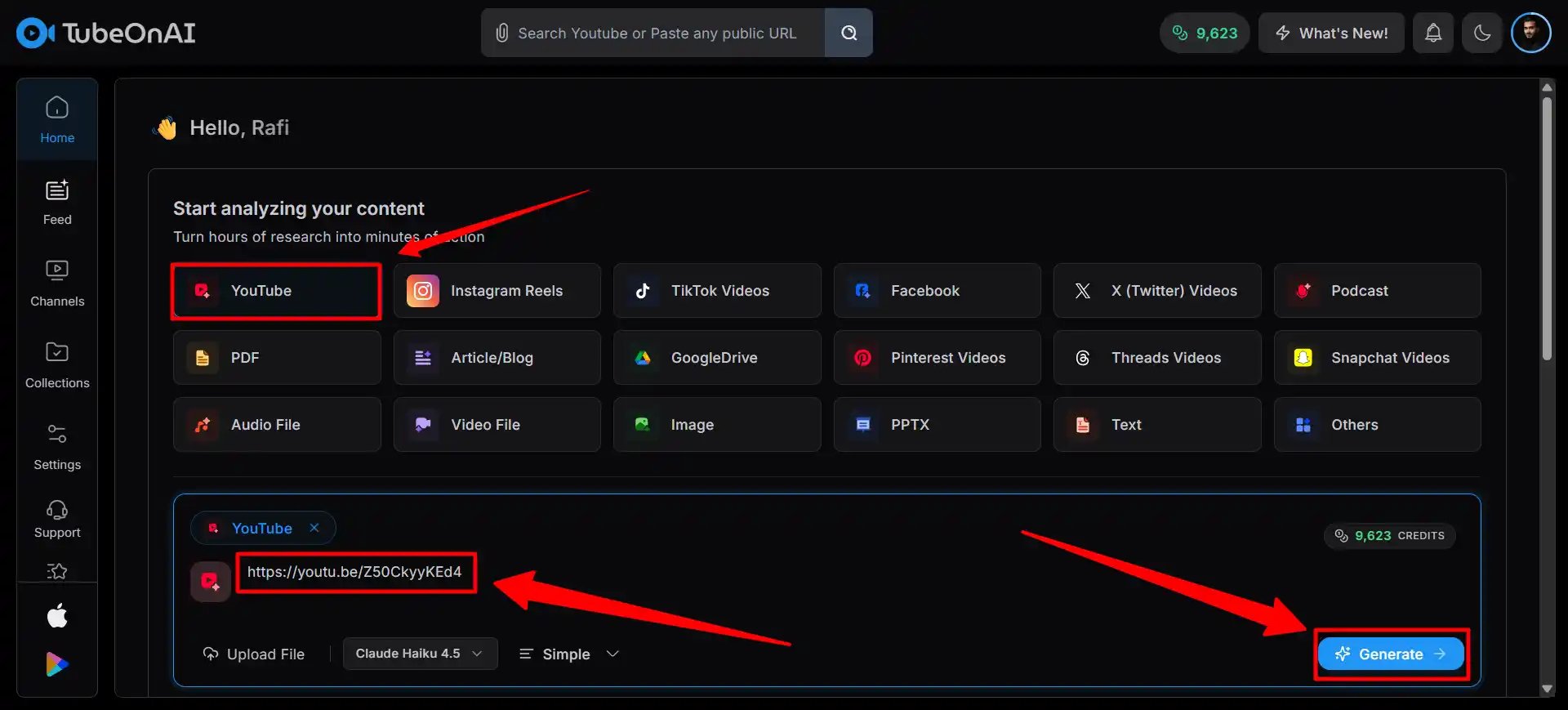Open the What's New! panel
Image resolution: width=1568 pixels, height=710 pixels.
pyautogui.click(x=1330, y=33)
